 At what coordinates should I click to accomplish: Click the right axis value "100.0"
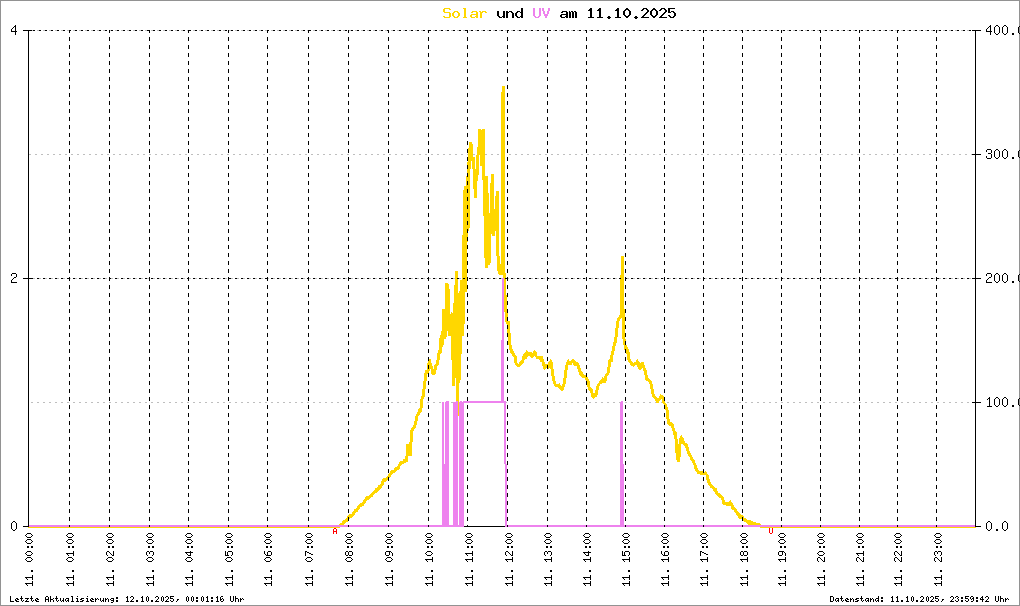1002,402
